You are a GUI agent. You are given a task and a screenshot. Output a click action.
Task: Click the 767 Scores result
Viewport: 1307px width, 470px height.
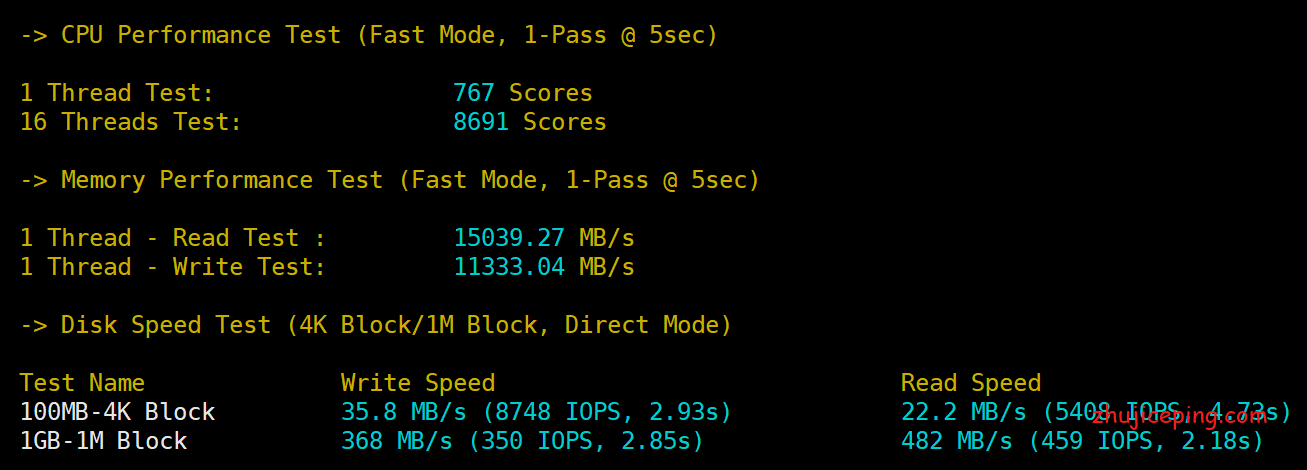523,93
